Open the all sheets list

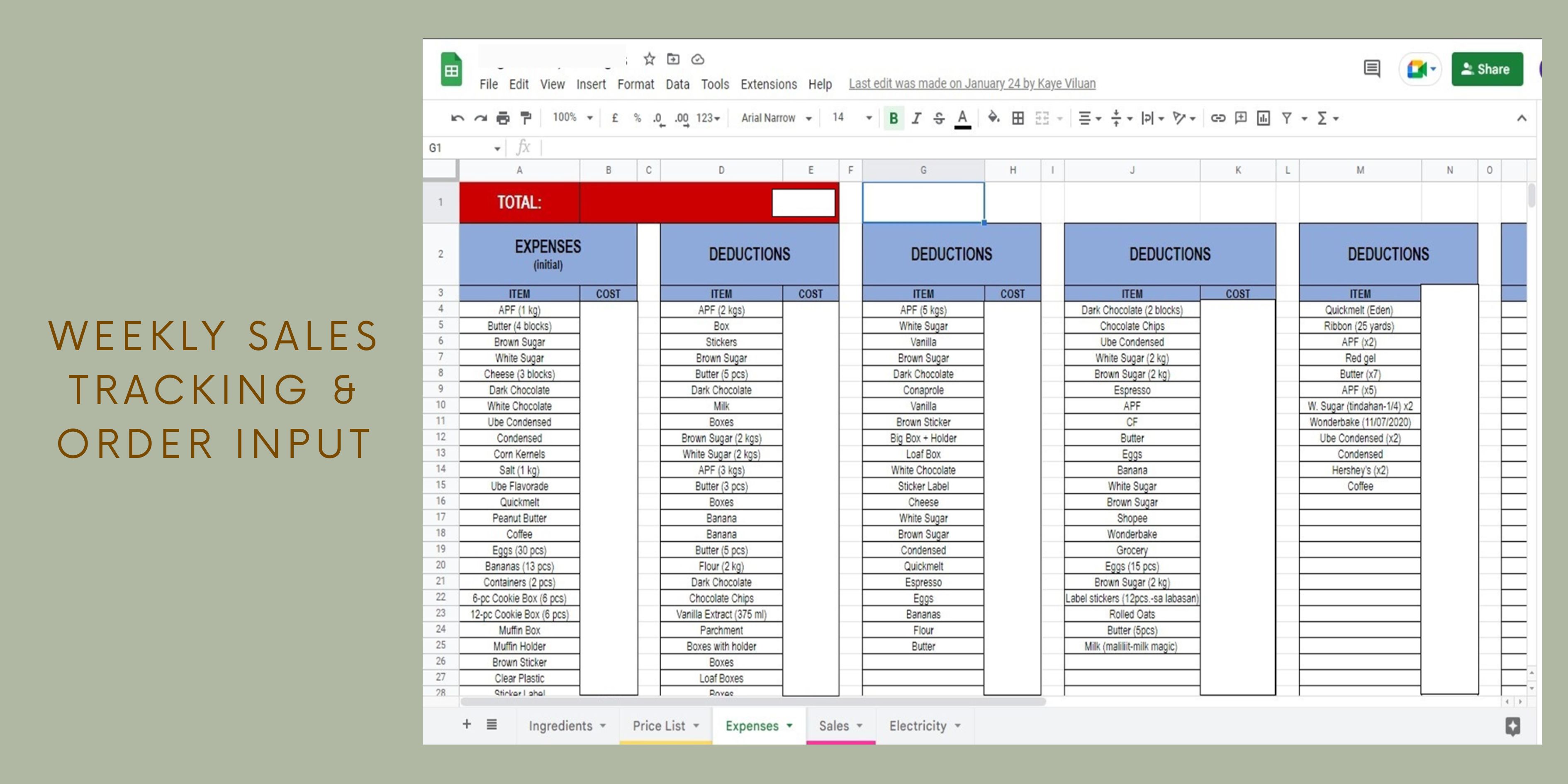click(x=492, y=724)
